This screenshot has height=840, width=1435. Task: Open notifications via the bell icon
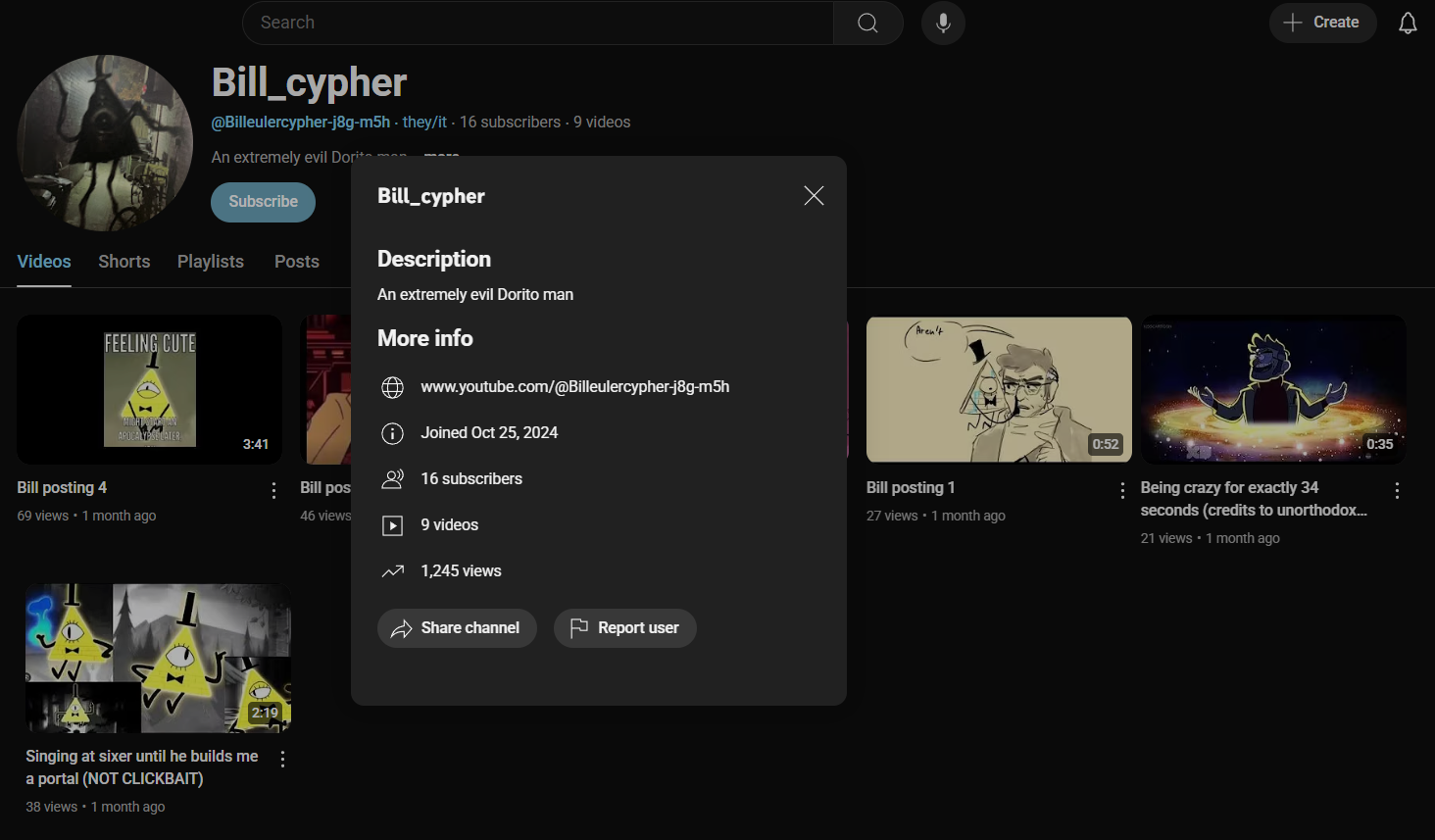pyautogui.click(x=1408, y=23)
